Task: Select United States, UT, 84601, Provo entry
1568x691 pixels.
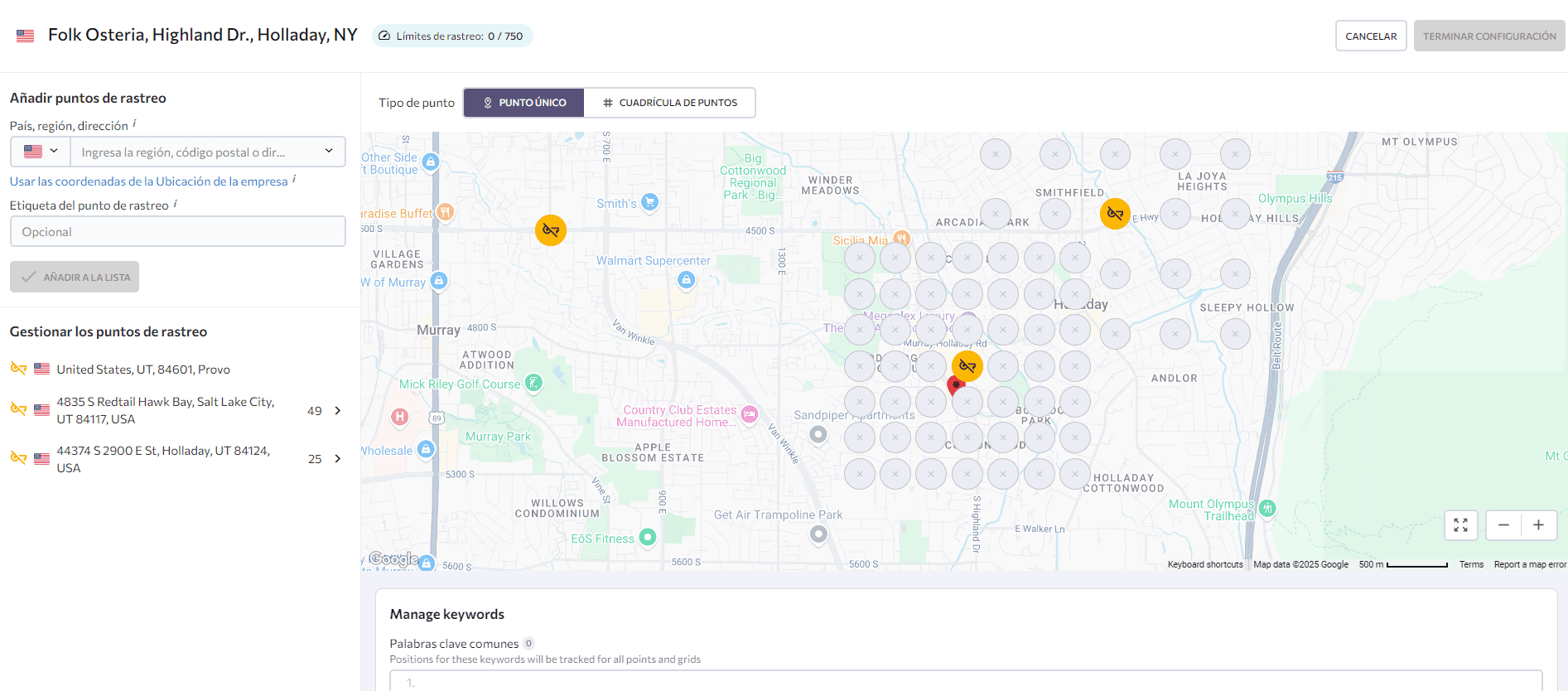Action: (x=143, y=370)
